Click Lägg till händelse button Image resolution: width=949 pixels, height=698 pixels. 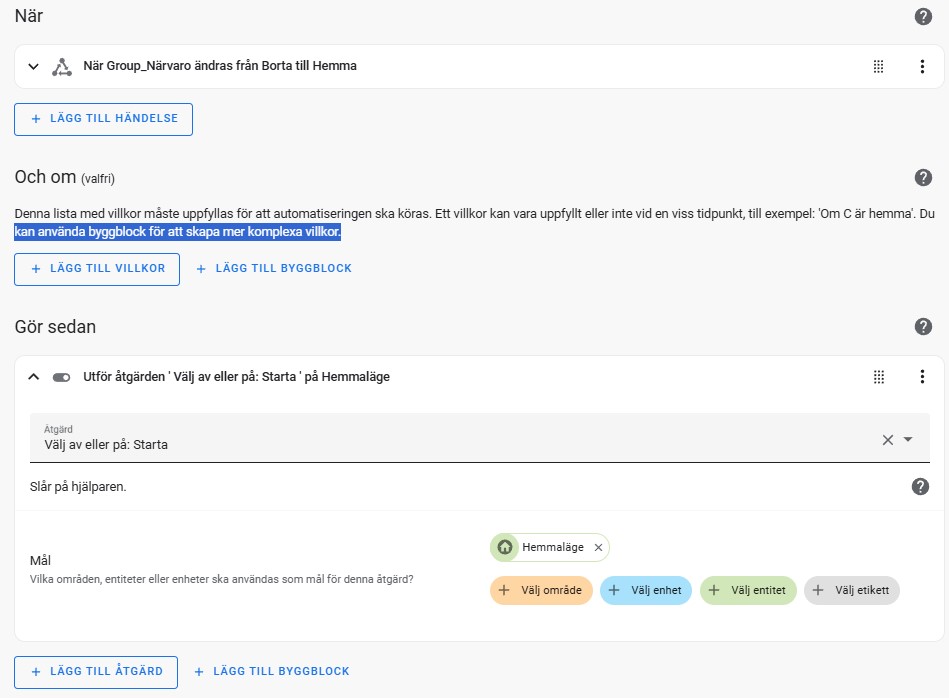(103, 119)
